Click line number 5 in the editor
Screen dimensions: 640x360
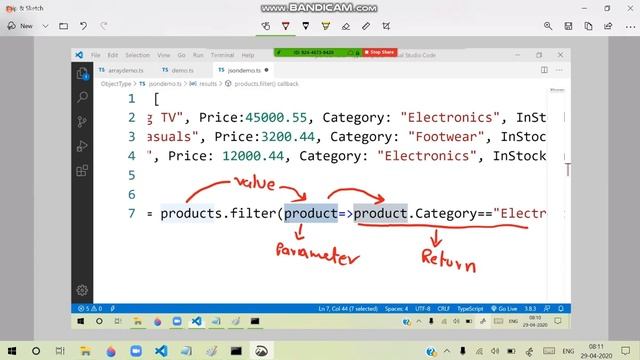click(x=131, y=175)
